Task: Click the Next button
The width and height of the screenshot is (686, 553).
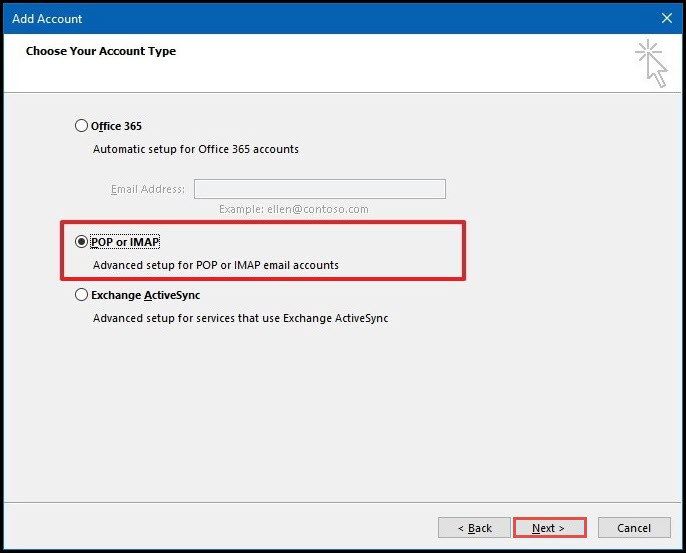Action: pyautogui.click(x=550, y=528)
